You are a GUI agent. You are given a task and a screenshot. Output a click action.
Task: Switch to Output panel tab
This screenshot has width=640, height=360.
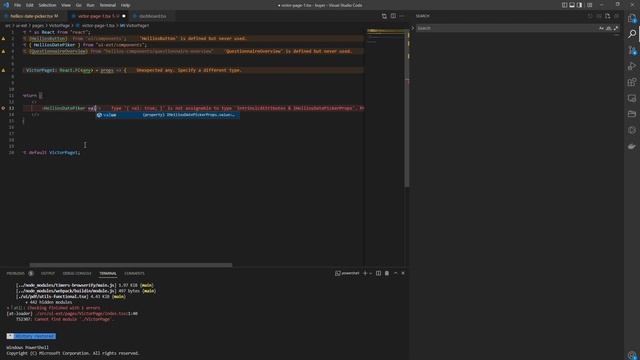pos(48,273)
